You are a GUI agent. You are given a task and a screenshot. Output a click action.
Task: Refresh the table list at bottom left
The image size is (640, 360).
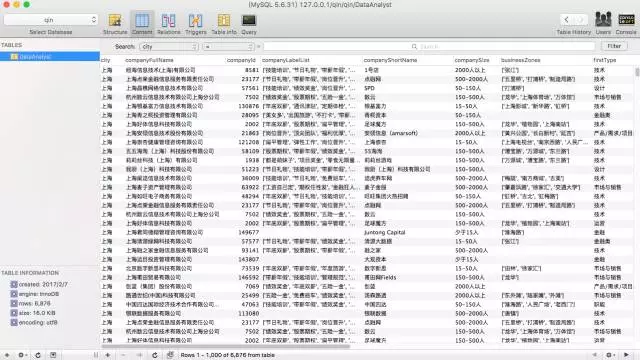tap(38, 355)
